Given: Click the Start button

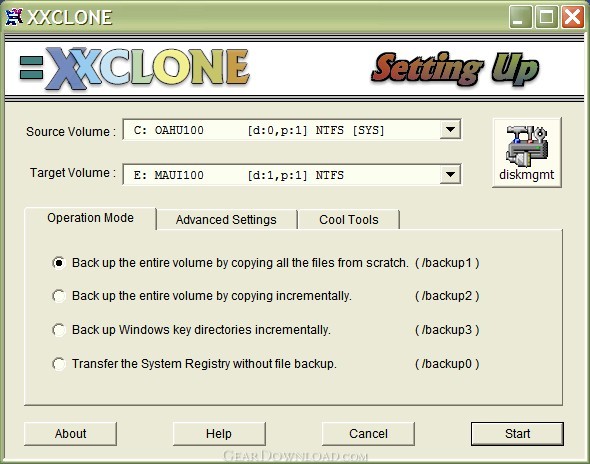Looking at the screenshot, I should tap(517, 434).
